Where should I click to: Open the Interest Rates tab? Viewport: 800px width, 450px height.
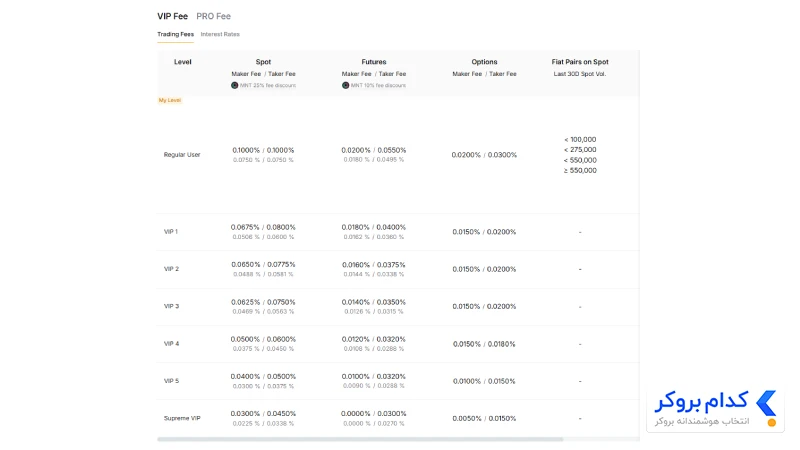(x=220, y=34)
